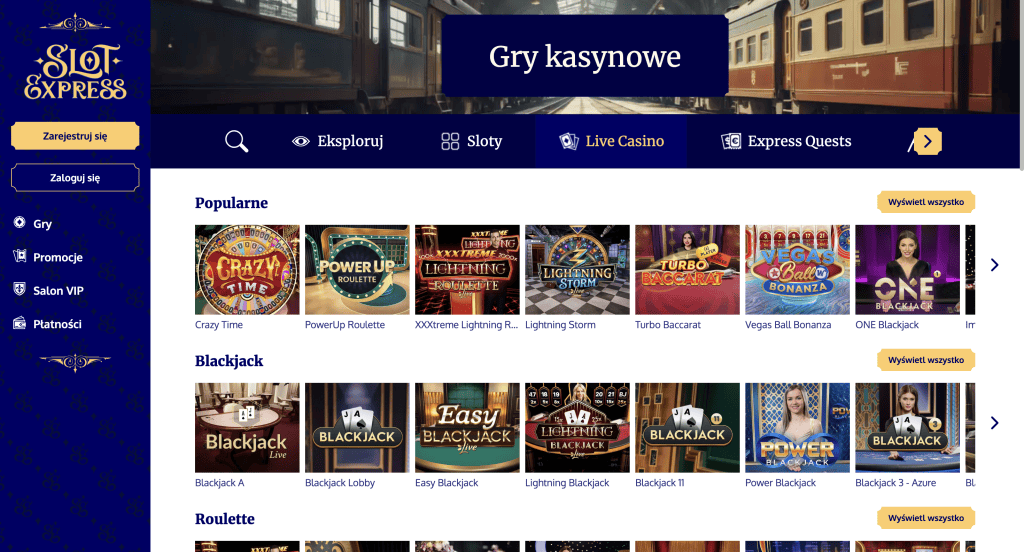
Task: Click the Roulette section heading
Action: click(x=225, y=519)
